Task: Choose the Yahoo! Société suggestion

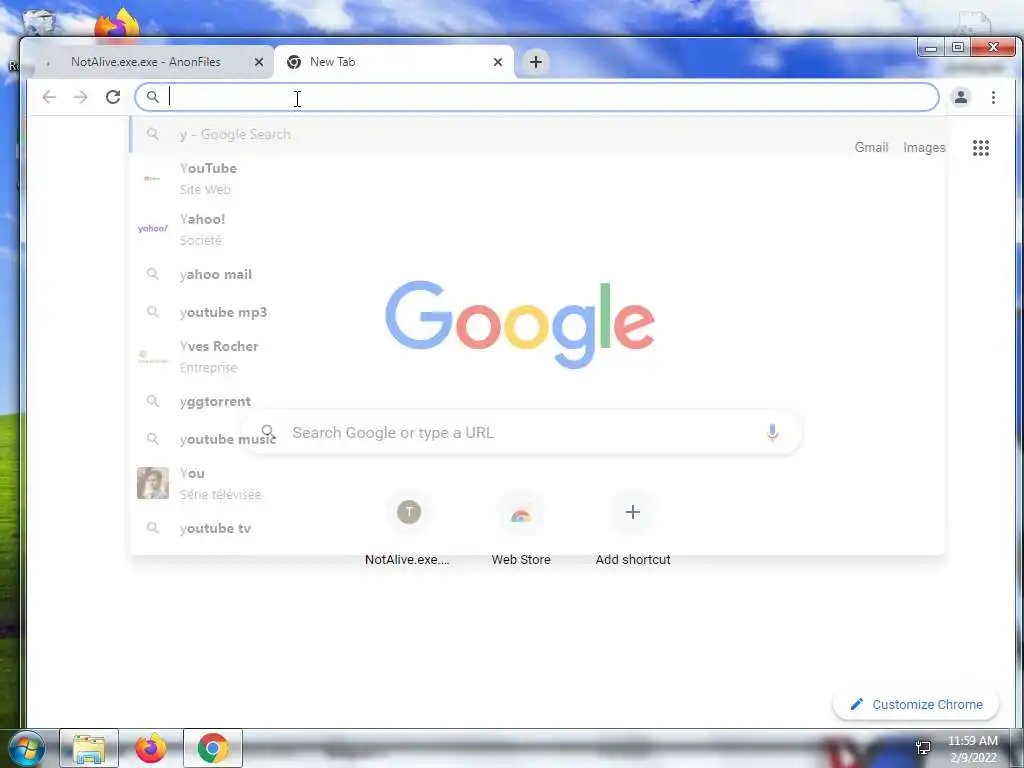Action: [x=537, y=229]
